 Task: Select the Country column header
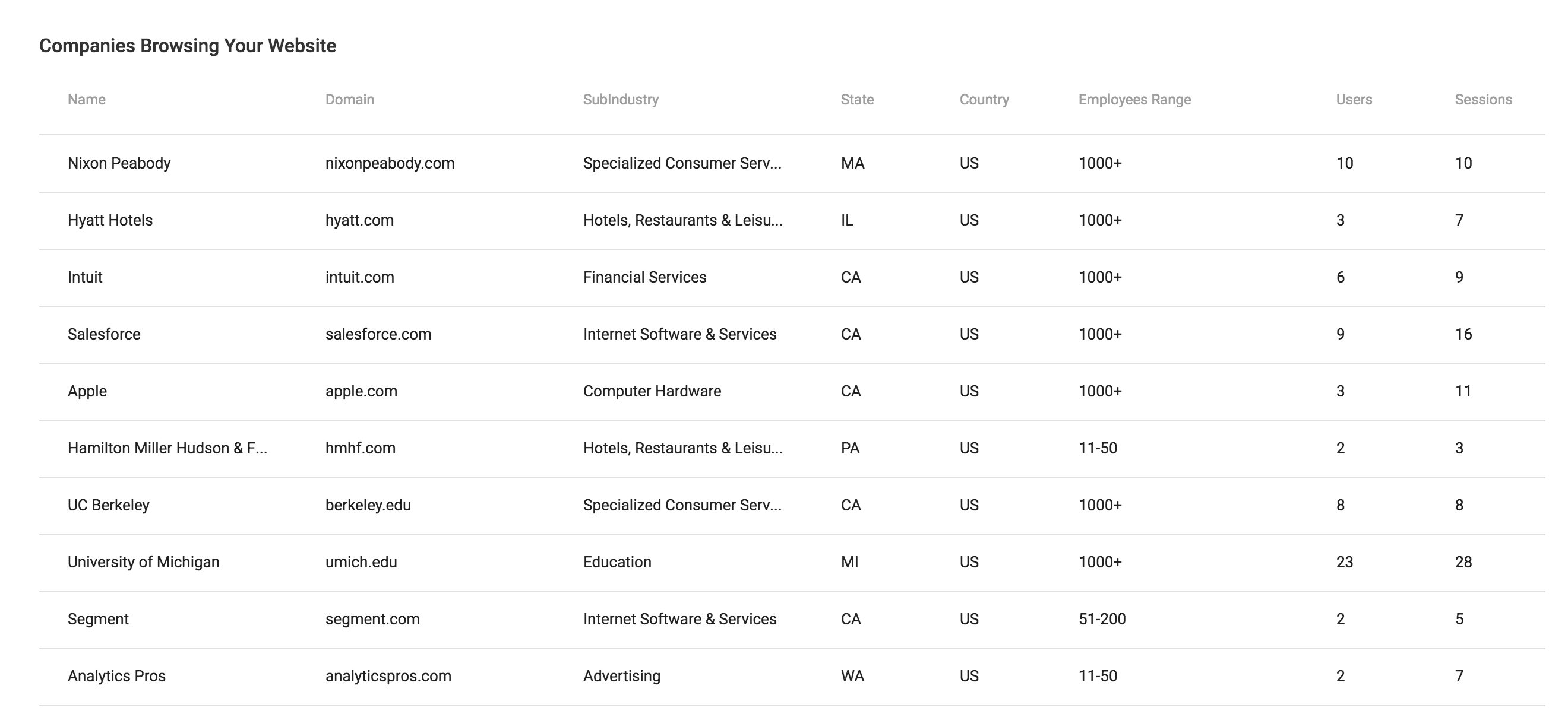(984, 100)
